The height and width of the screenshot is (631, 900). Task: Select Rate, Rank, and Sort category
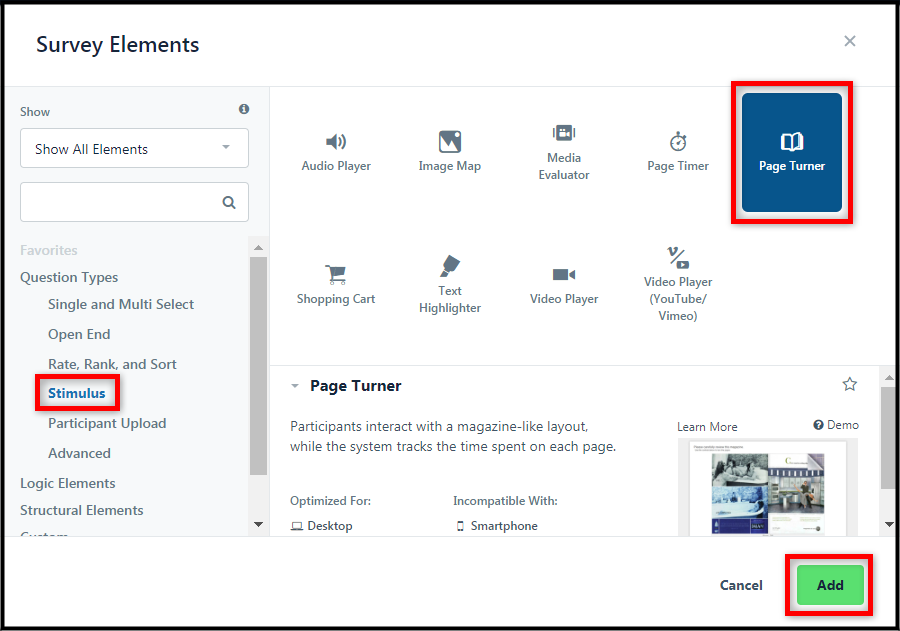pyautogui.click(x=112, y=364)
